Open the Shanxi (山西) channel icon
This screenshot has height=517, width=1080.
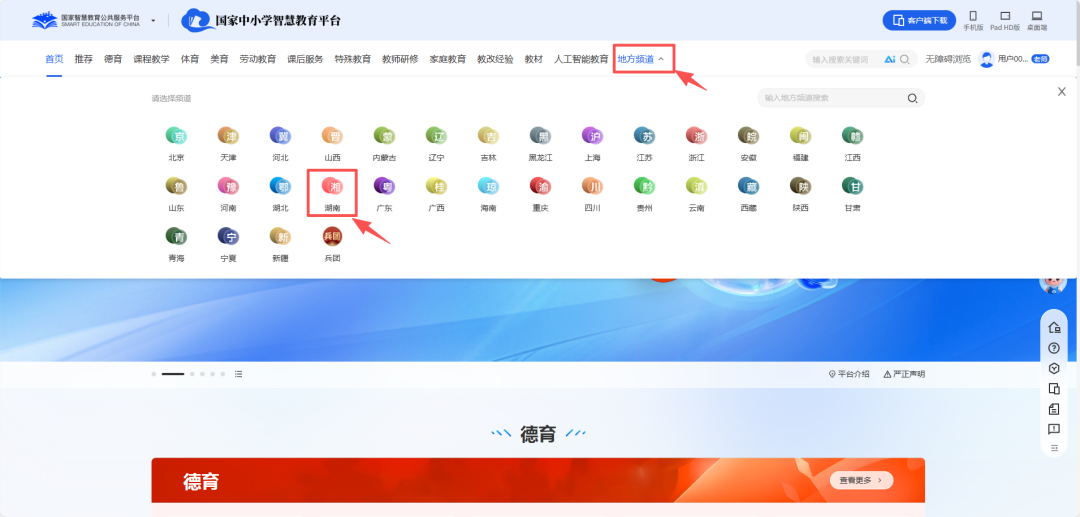pyautogui.click(x=333, y=136)
